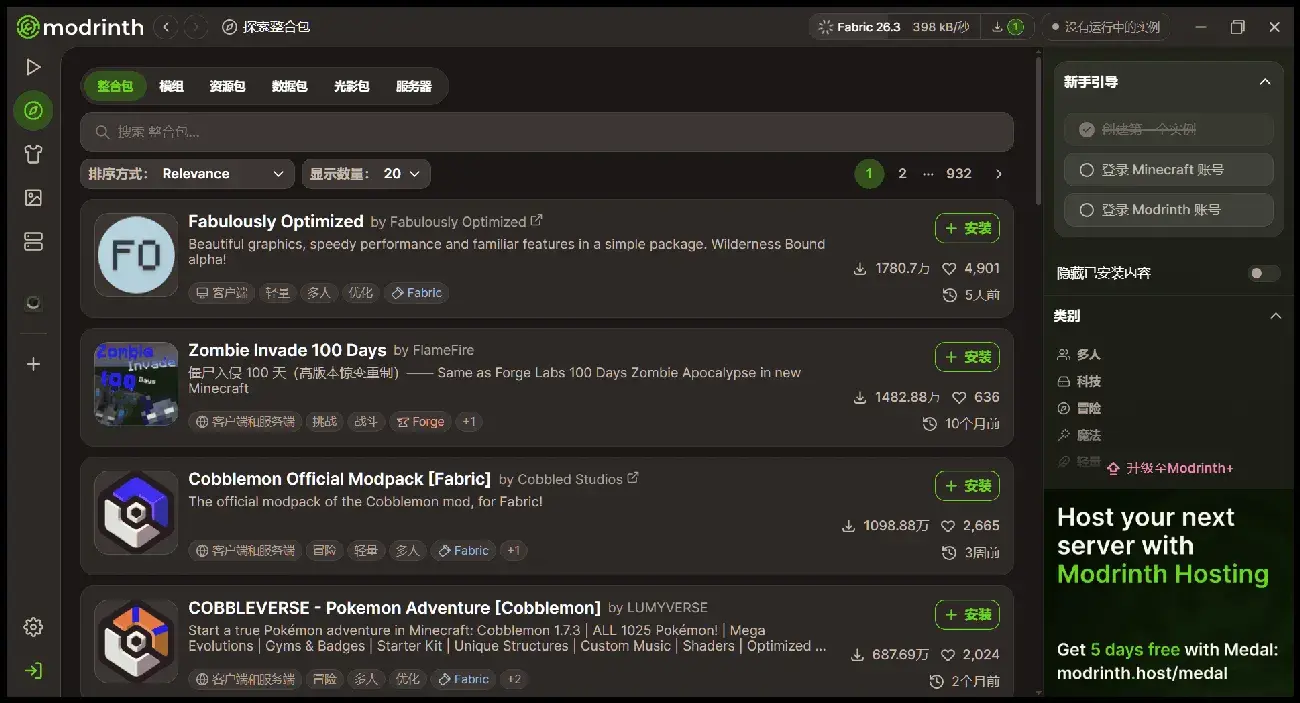Install Zombie Invade 100 Days

[x=967, y=357]
